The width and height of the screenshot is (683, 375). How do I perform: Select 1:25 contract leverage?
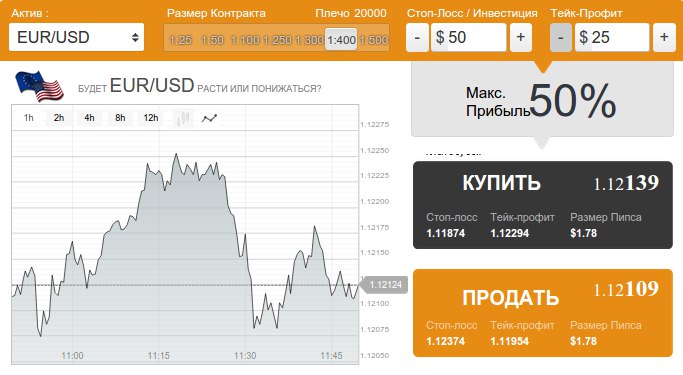point(180,40)
